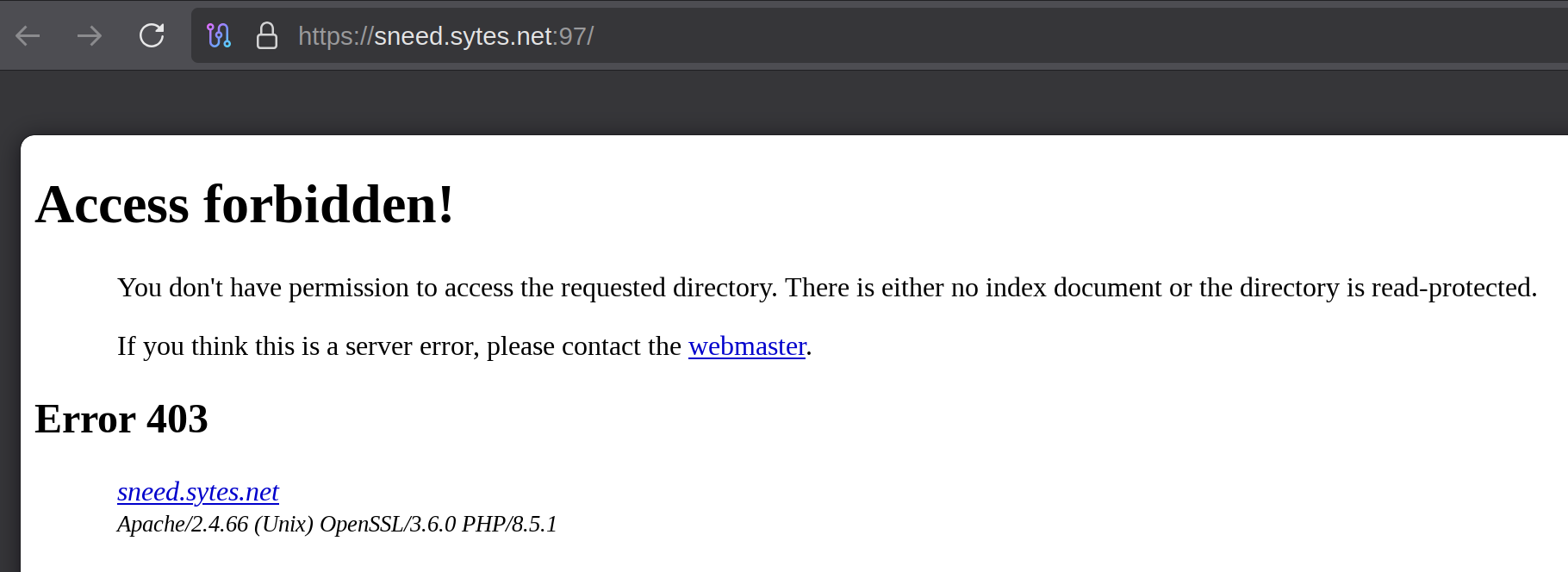1568x572 pixels.
Task: Follow the sneed.sytes.net link under Error 403
Action: coord(198,492)
